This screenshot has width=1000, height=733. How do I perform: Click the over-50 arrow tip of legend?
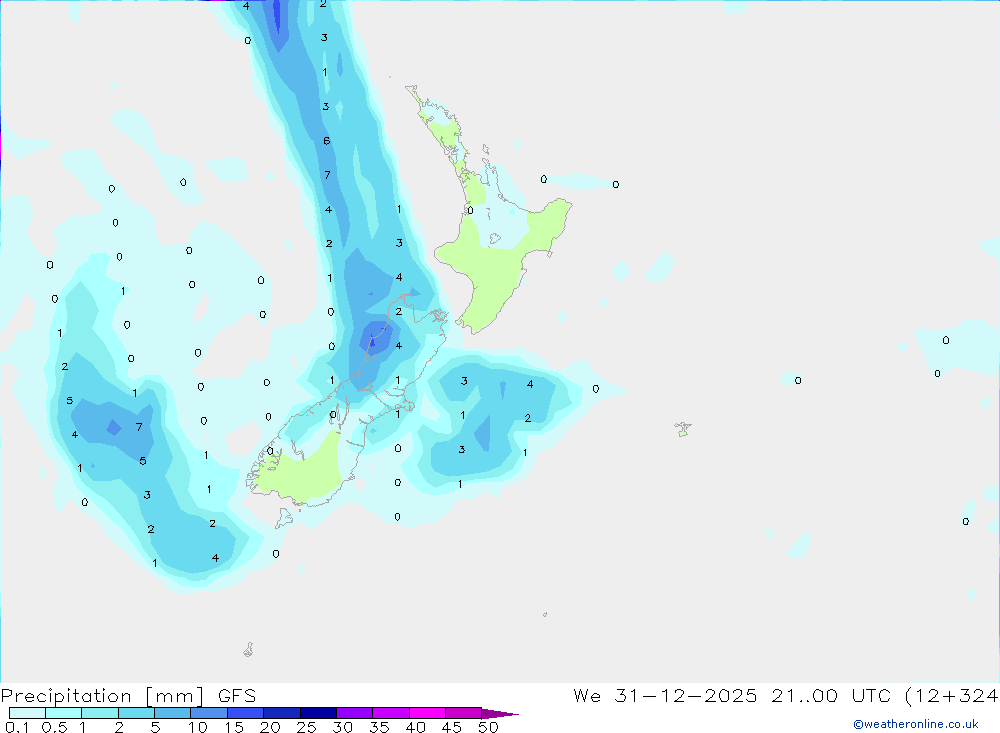click(x=501, y=714)
